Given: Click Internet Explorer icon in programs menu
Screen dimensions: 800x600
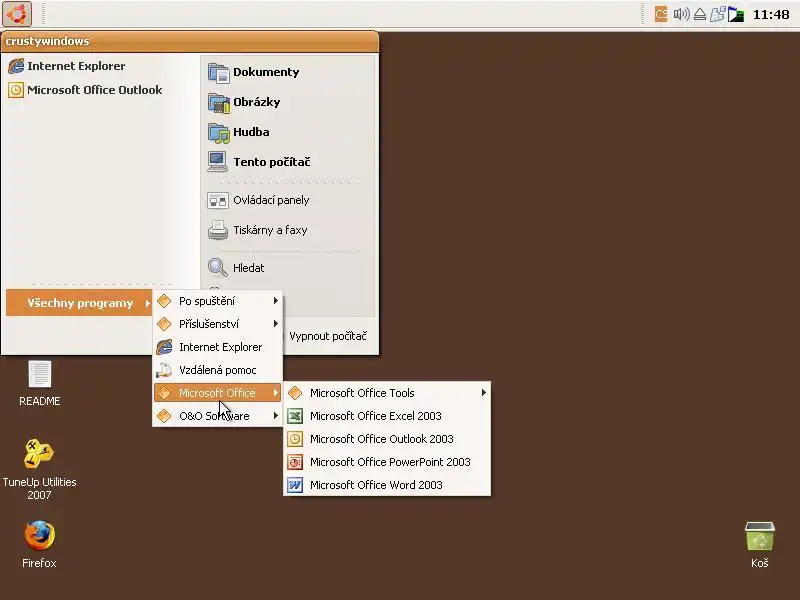Looking at the screenshot, I should click(x=164, y=347).
